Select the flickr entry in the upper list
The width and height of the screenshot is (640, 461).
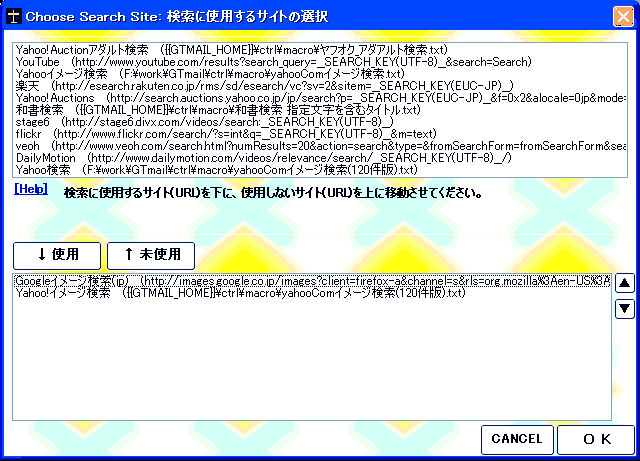320,134
